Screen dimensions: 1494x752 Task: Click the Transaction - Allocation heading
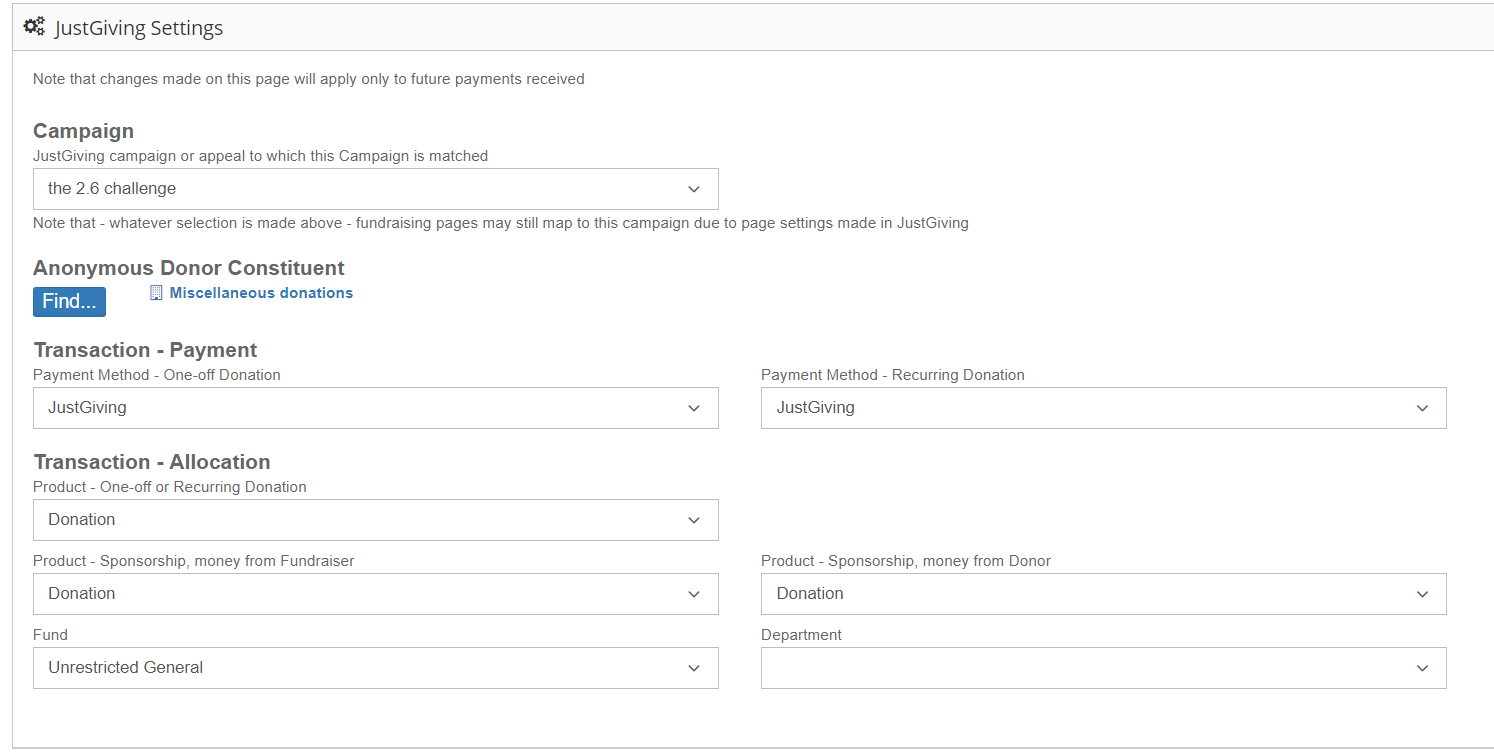pyautogui.click(x=152, y=462)
